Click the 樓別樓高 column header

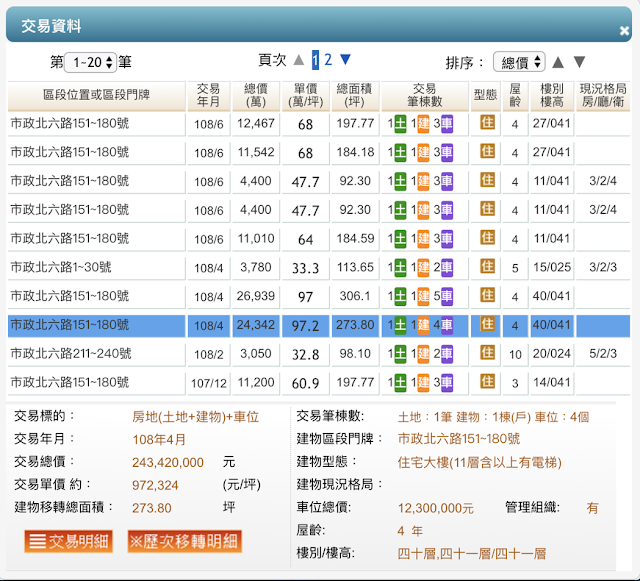(552, 96)
